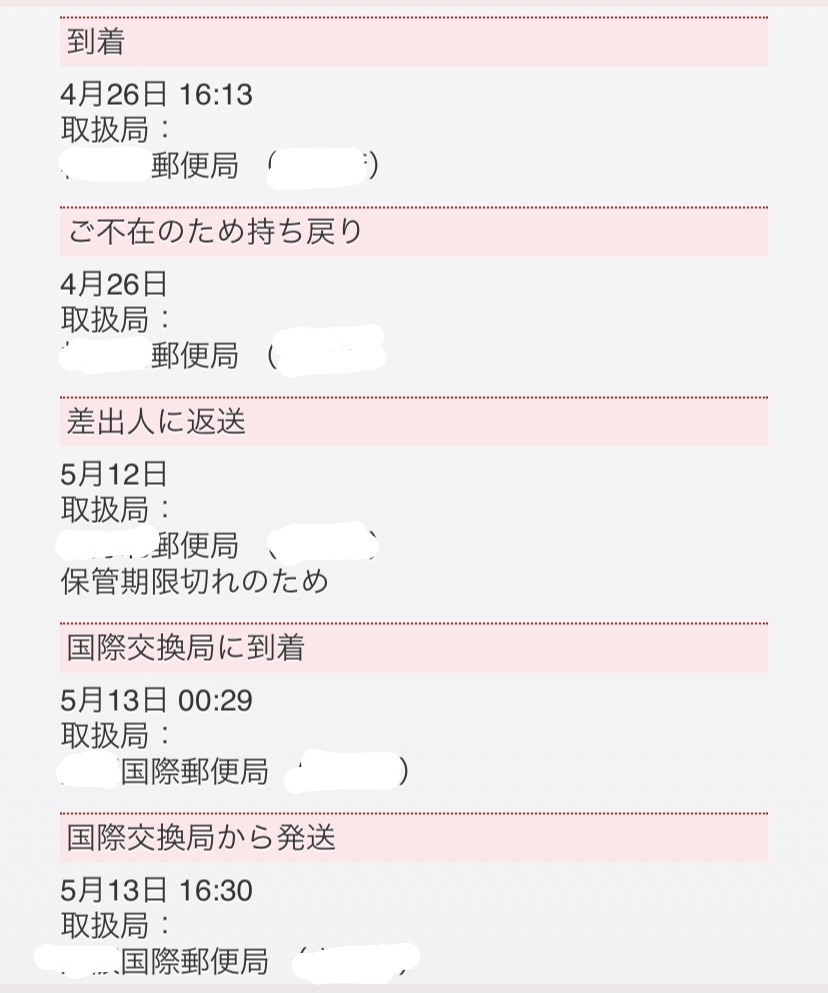Open 国際郵便局 name under 16:30 entry
828x993 pixels.
click(x=194, y=962)
